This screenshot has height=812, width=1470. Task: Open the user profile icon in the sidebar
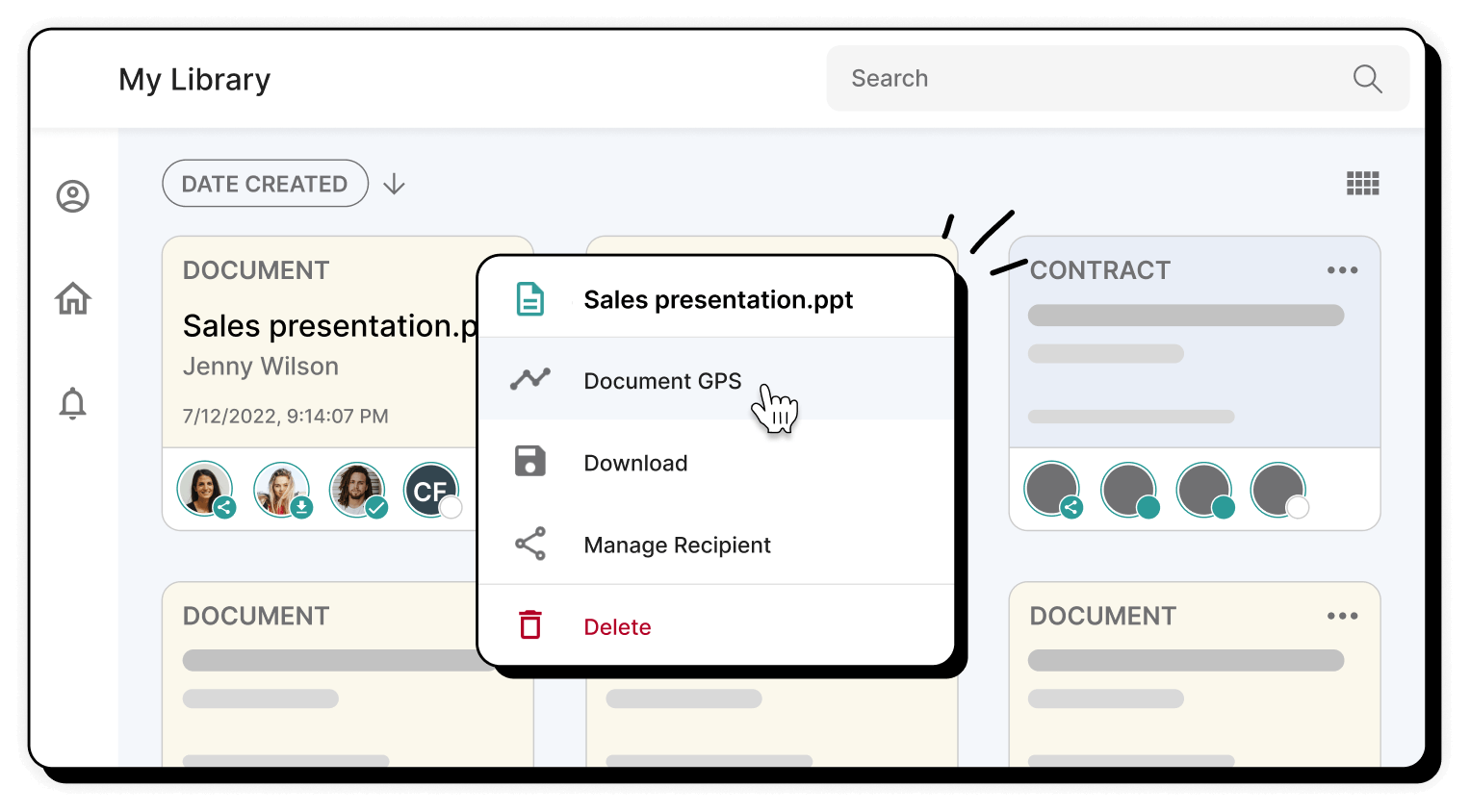click(x=73, y=196)
